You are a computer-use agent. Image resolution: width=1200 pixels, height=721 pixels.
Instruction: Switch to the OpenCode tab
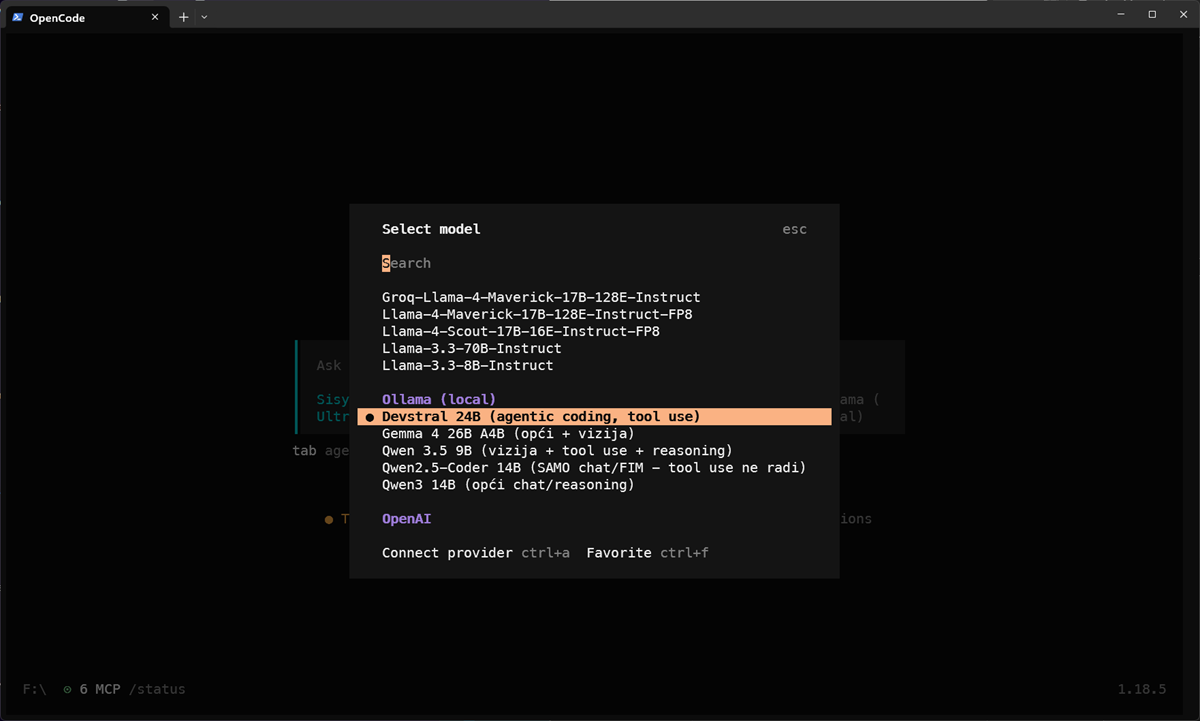[87, 17]
